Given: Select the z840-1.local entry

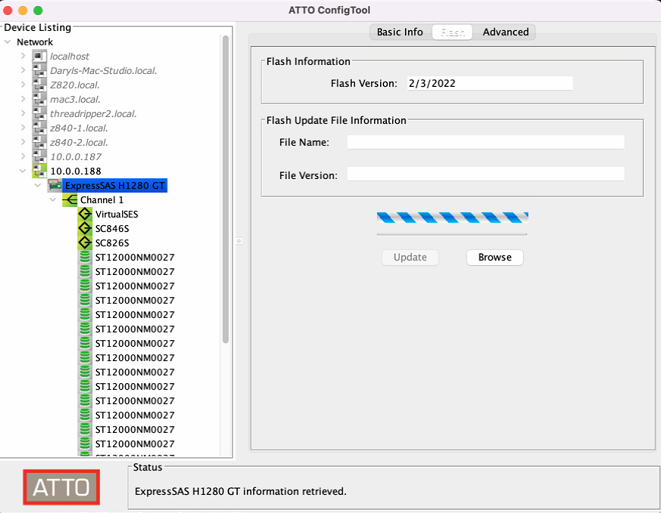Looking at the screenshot, I should point(79,128).
